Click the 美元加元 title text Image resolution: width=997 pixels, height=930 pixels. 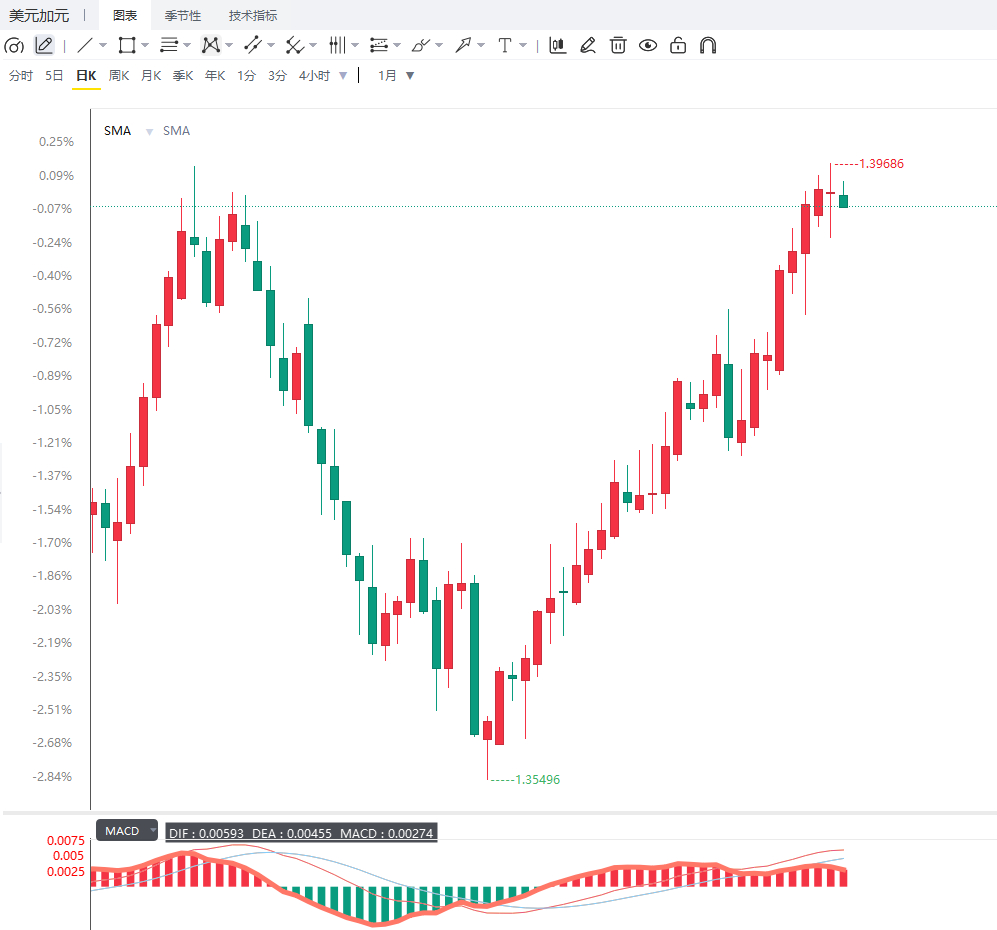coord(39,15)
